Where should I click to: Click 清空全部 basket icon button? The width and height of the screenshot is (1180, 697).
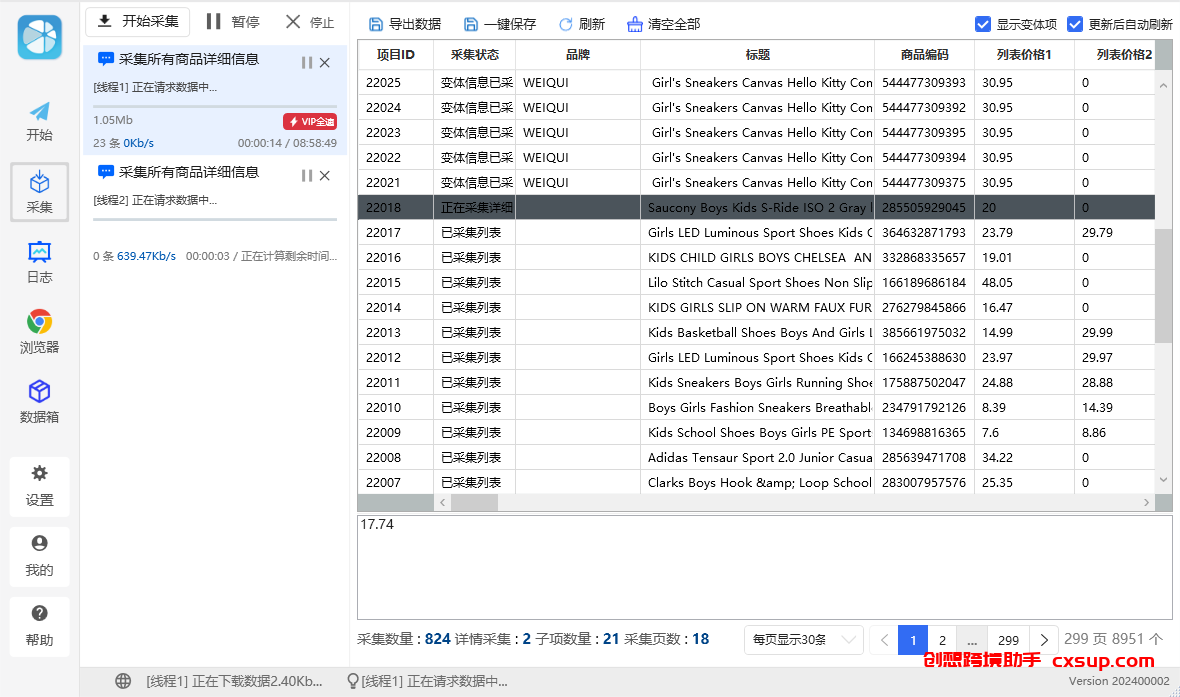point(664,24)
